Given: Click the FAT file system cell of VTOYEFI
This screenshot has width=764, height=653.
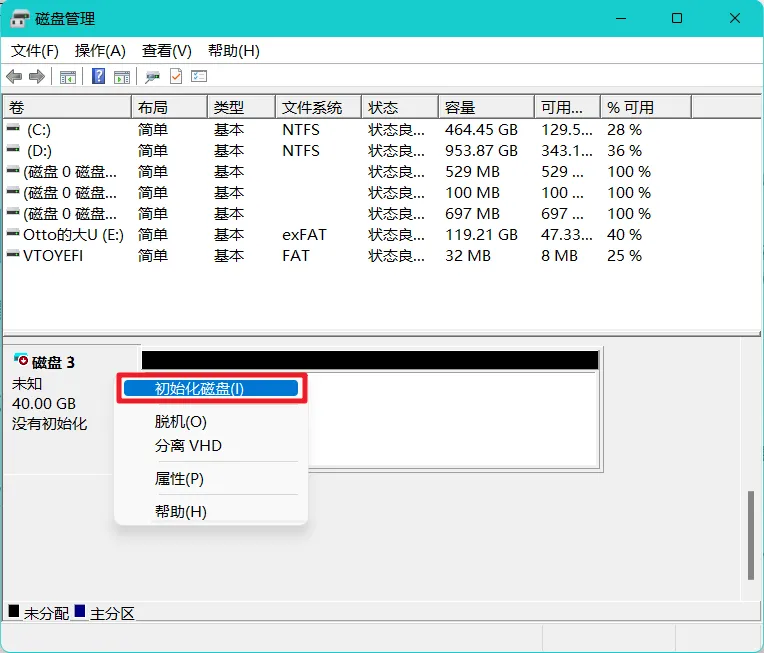Looking at the screenshot, I should pyautogui.click(x=296, y=255).
